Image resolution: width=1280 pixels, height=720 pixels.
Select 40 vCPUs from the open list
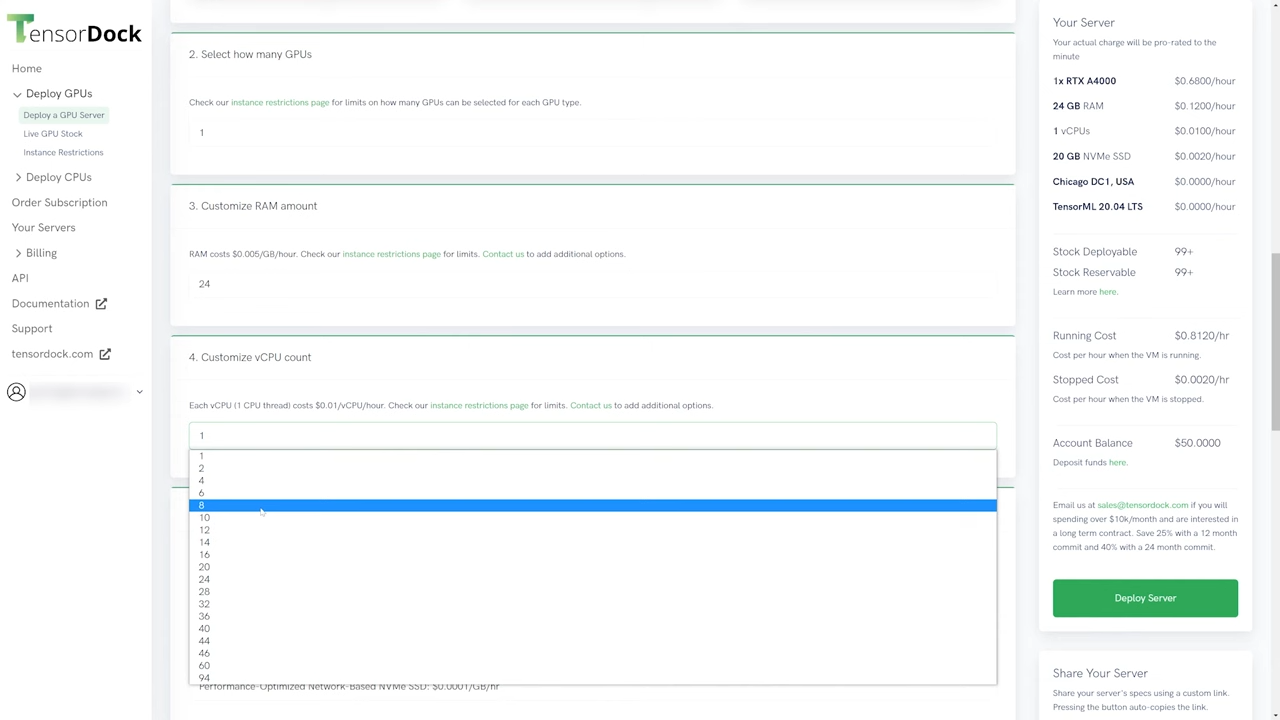592,629
